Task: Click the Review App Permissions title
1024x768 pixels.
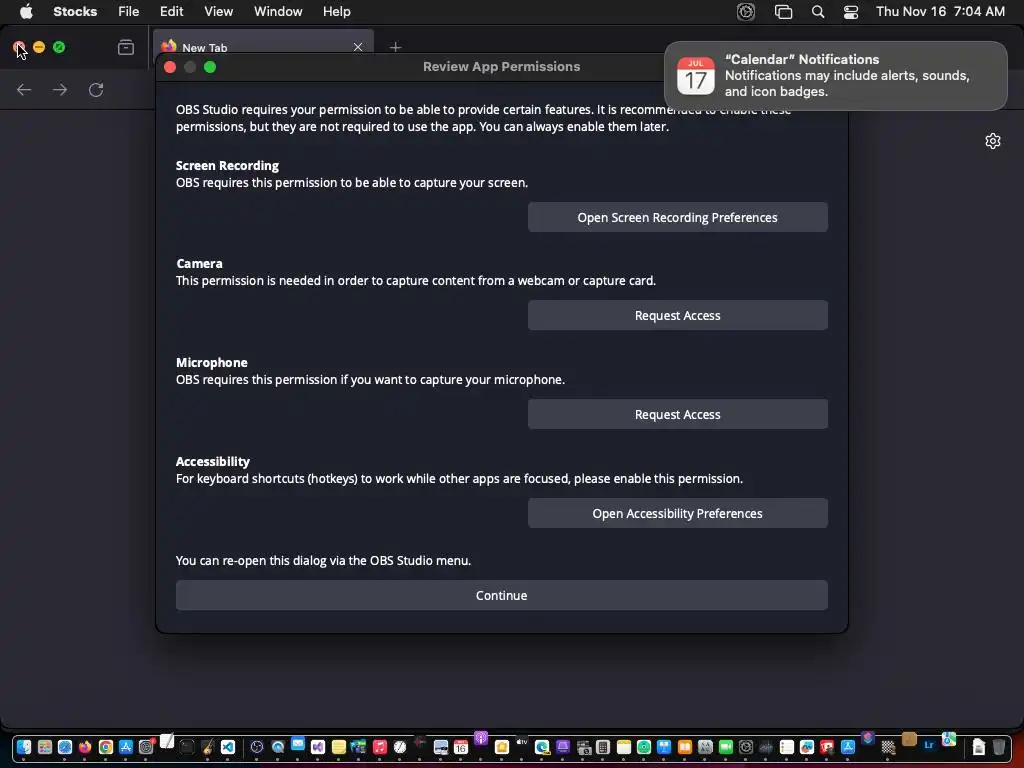Action: point(502,67)
